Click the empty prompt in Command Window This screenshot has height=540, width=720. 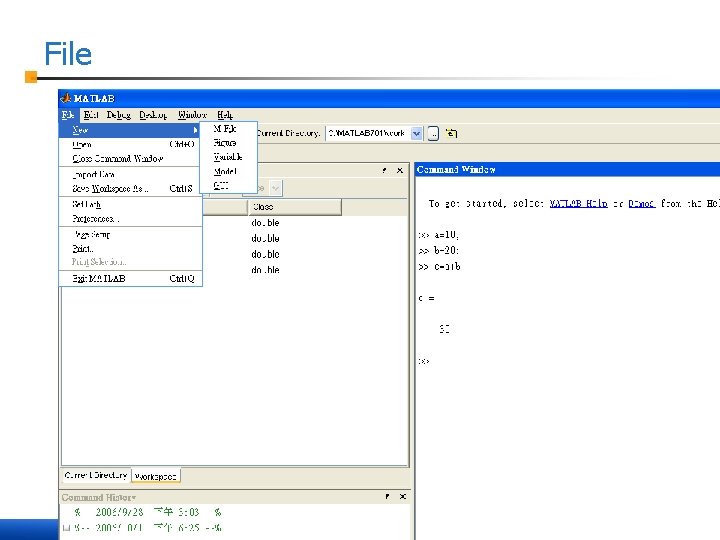[x=424, y=361]
